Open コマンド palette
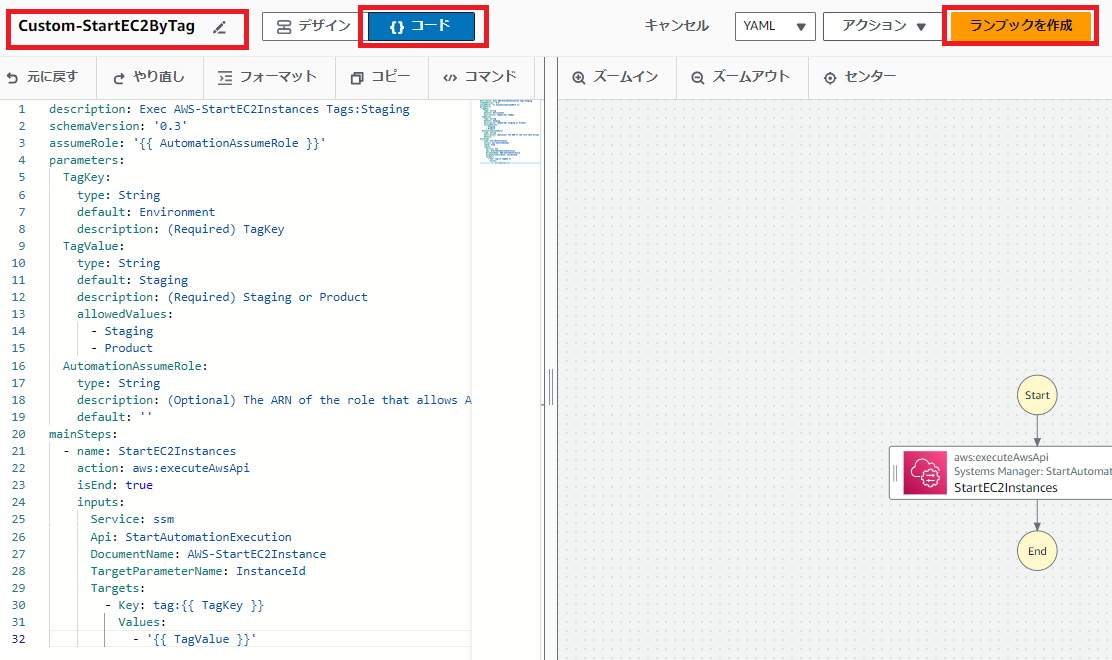Viewport: 1112px width, 660px height. (x=480, y=77)
